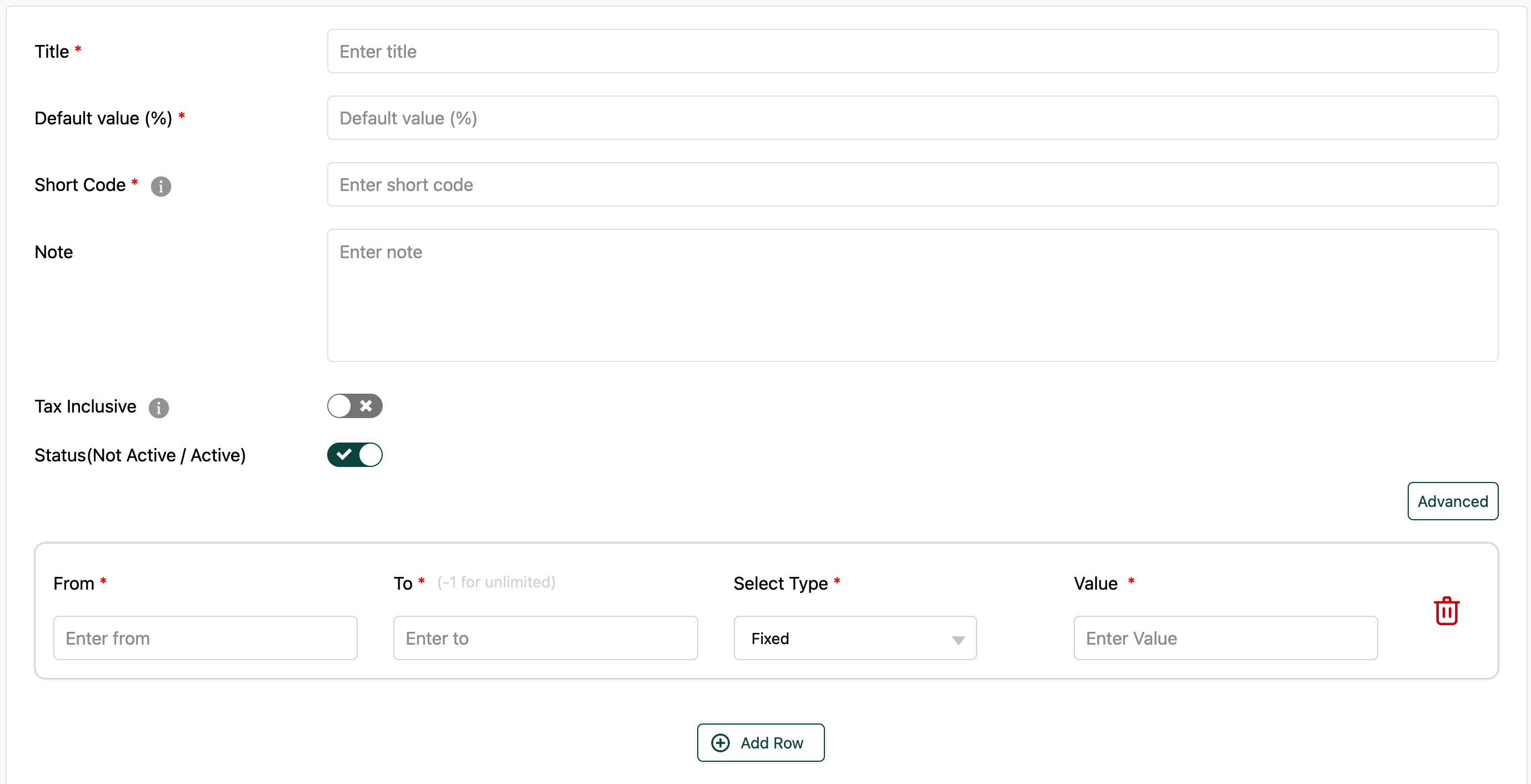Click the Short Code info icon
The image size is (1531, 784).
(161, 187)
